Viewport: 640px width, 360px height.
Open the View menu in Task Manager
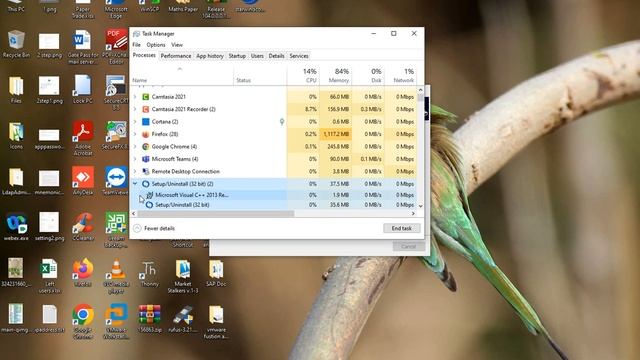click(177, 45)
